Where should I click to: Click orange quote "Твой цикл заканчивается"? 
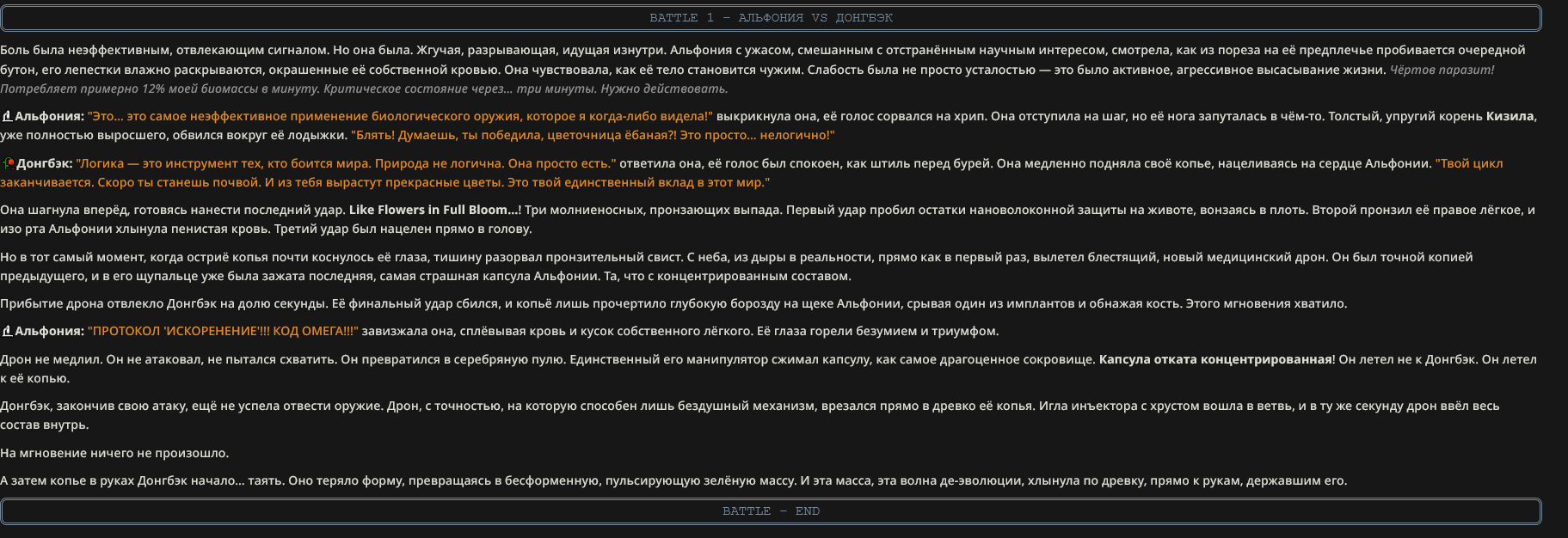(752, 173)
